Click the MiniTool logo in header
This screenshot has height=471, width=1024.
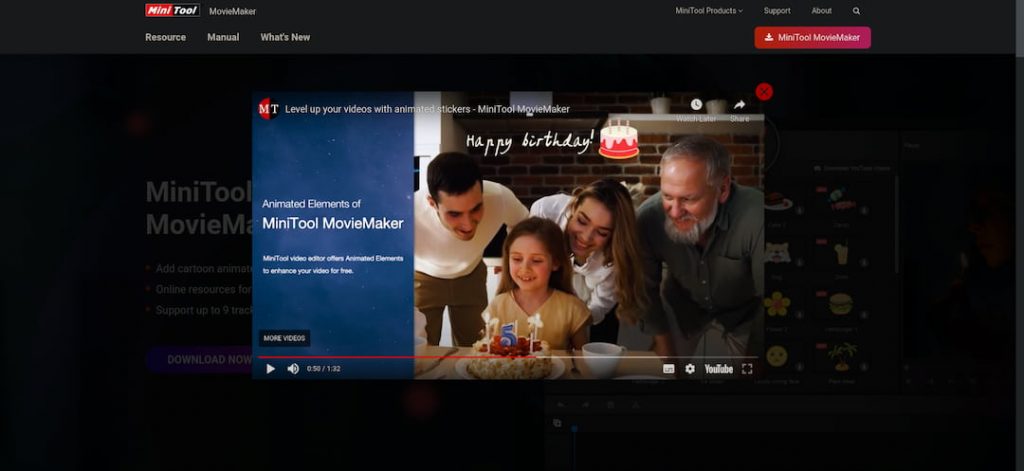[172, 10]
